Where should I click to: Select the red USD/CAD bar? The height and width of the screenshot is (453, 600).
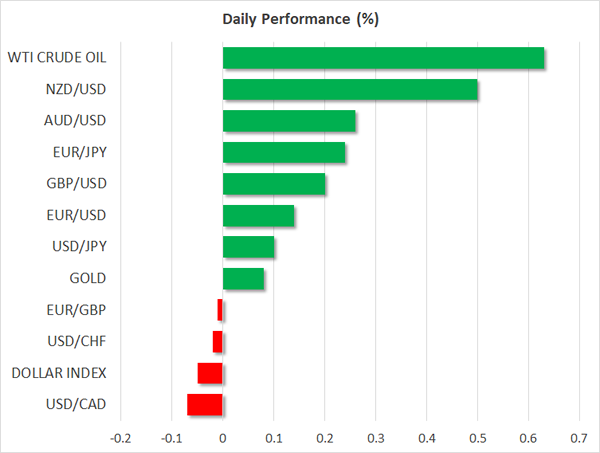click(x=205, y=405)
